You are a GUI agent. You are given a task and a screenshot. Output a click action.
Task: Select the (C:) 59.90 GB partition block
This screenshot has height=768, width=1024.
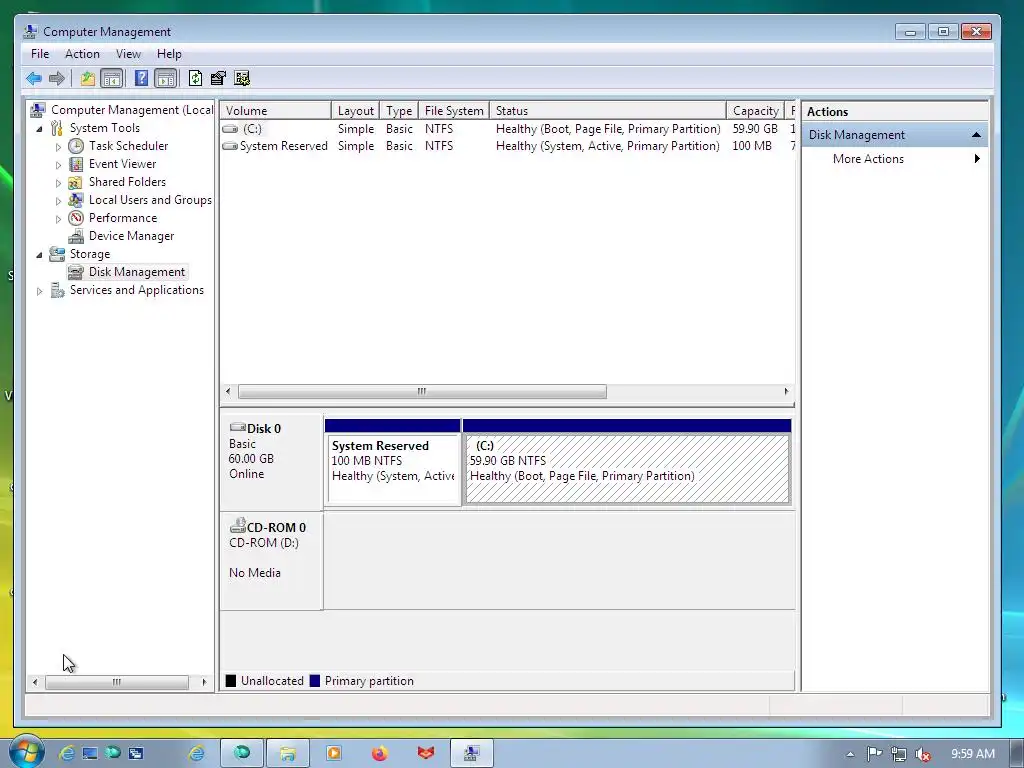[627, 462]
